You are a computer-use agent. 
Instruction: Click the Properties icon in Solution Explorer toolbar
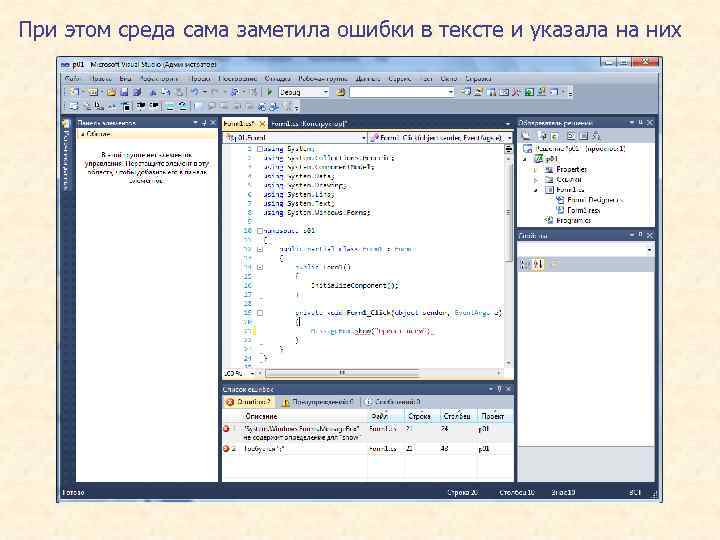[526, 136]
